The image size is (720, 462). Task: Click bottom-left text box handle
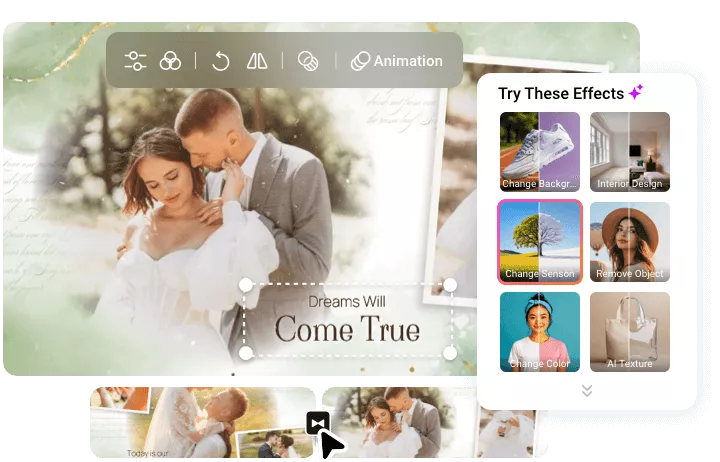click(246, 353)
